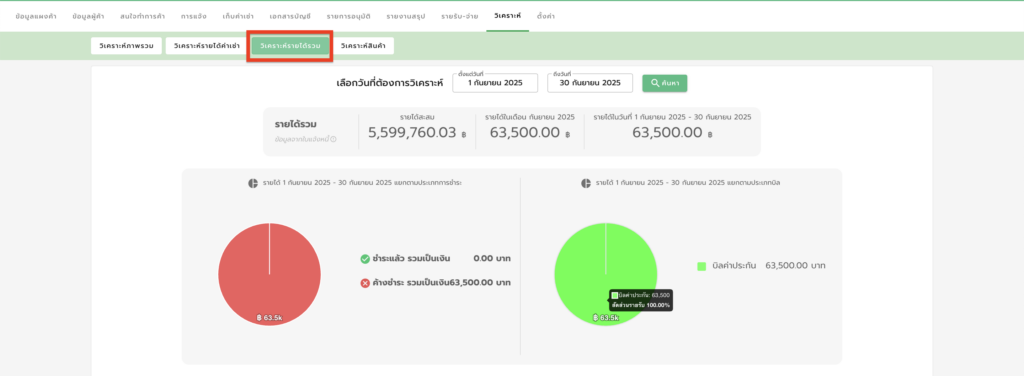Go to รายการอนุมัติ menu
Screen dimensions: 1024x376
pos(348,16)
